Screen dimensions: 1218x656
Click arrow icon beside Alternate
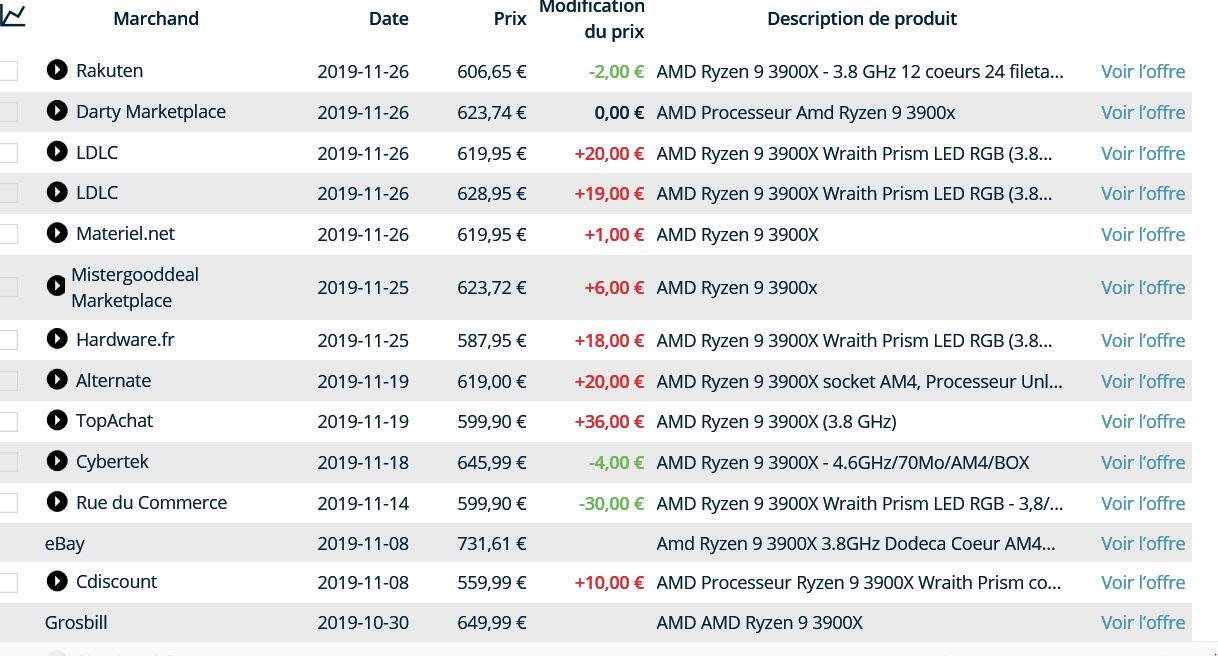(57, 380)
